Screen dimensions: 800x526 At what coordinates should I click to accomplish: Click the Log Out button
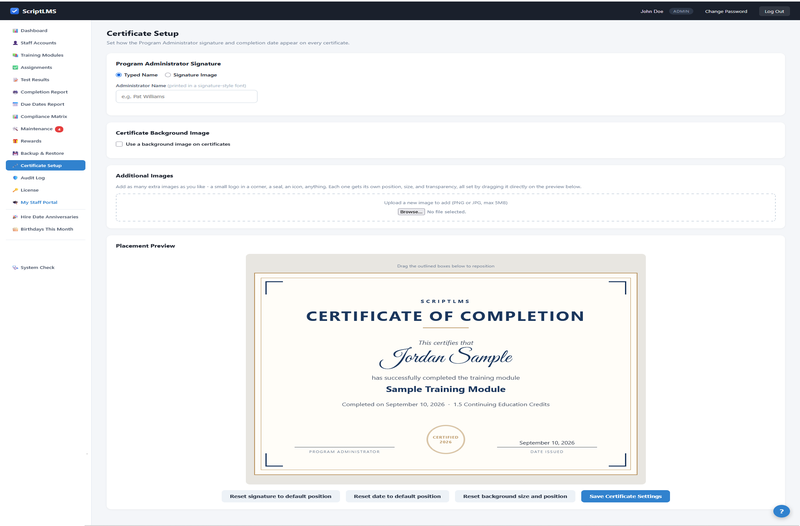774,11
